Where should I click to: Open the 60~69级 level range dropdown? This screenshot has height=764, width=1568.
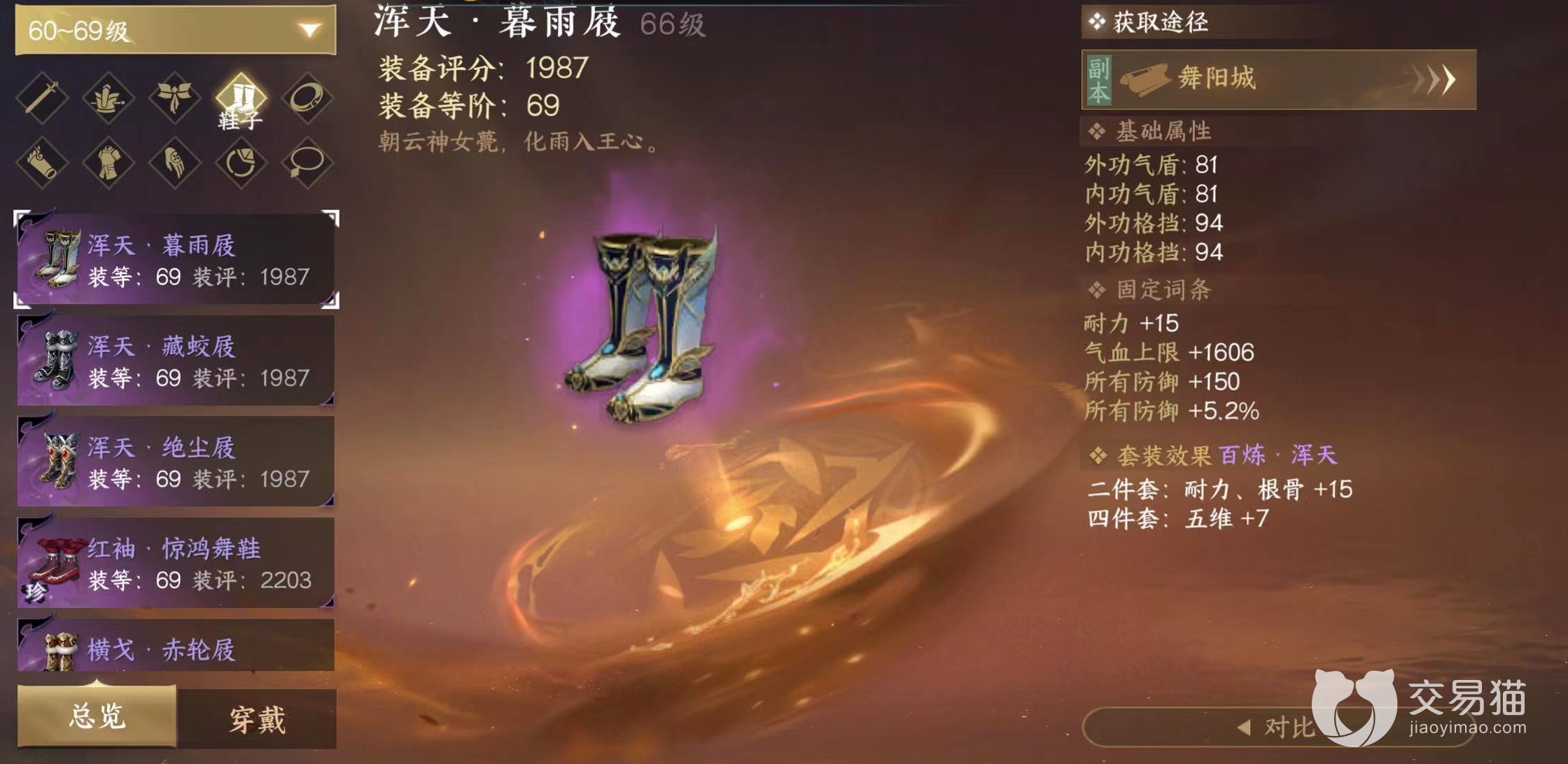point(176,29)
